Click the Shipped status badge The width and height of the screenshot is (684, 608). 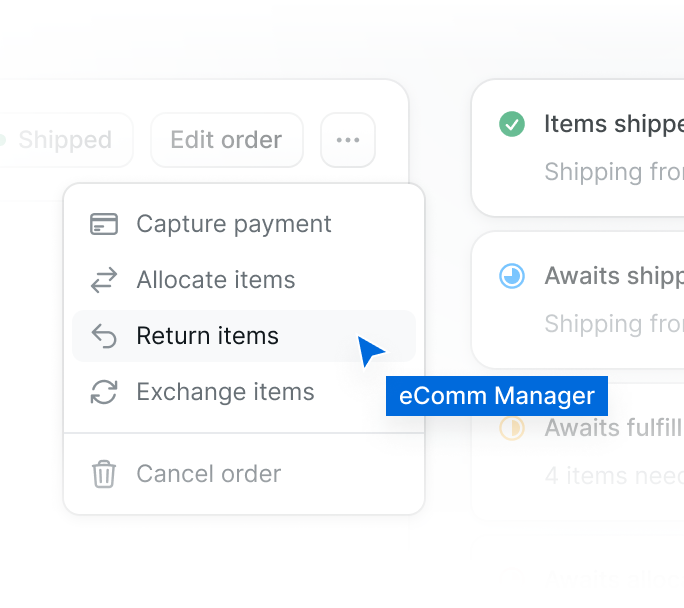point(65,140)
